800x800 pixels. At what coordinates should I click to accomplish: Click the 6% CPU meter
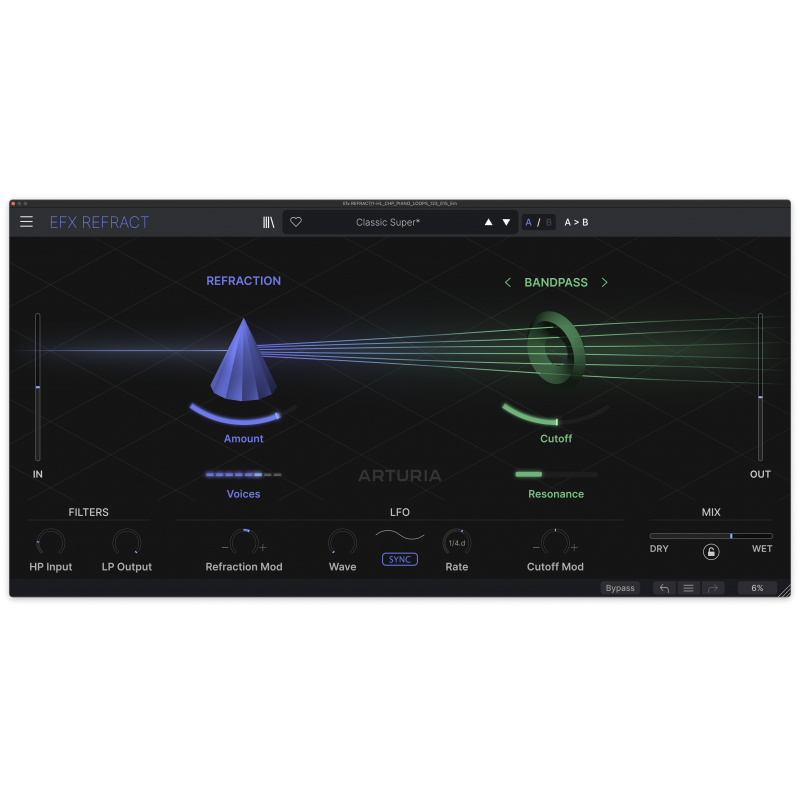(x=757, y=588)
